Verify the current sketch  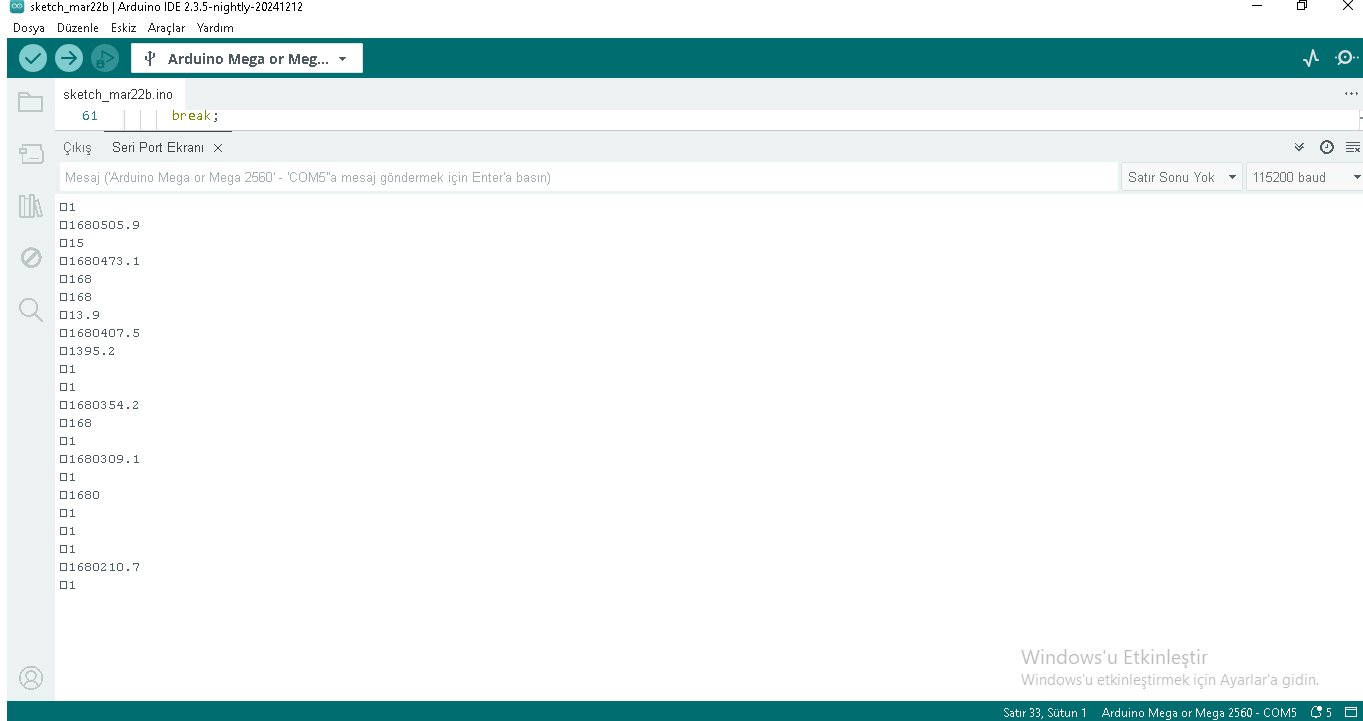(x=32, y=58)
